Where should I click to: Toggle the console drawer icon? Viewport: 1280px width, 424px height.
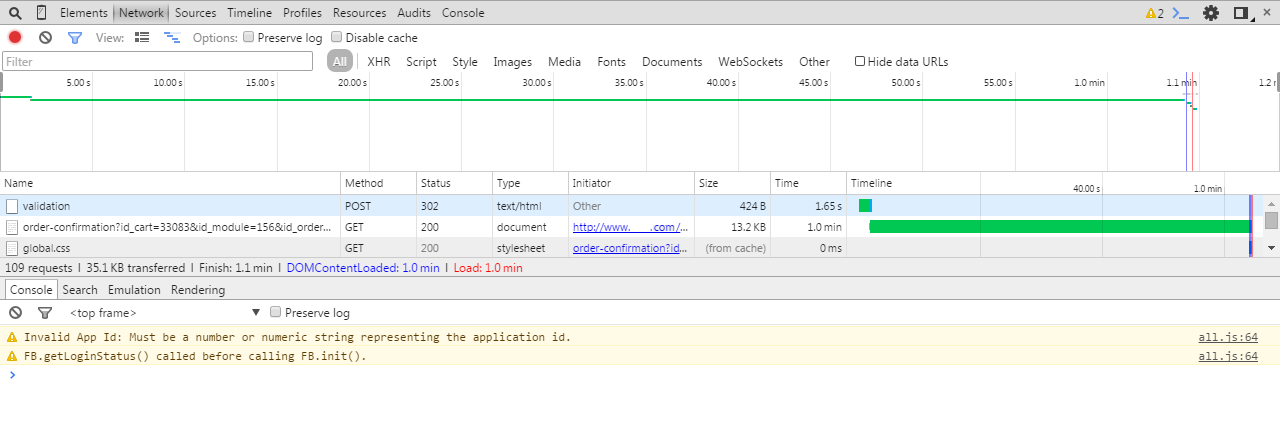tap(1181, 13)
